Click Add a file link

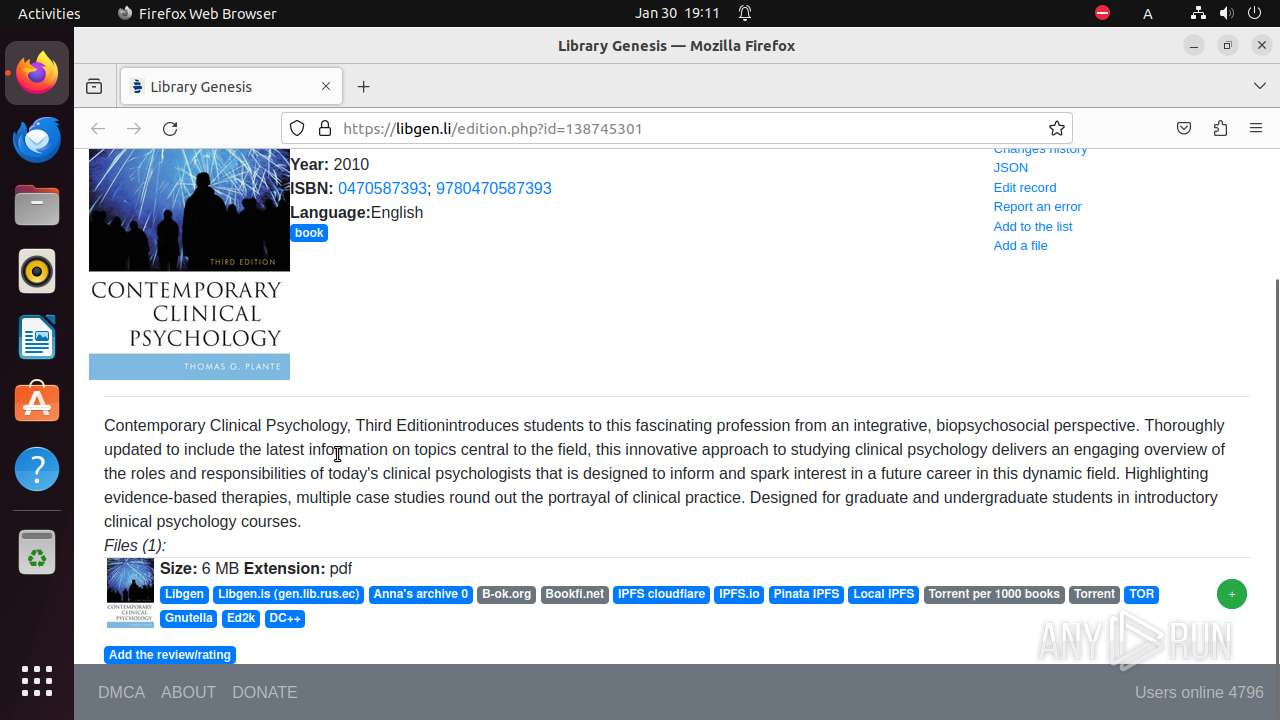(1020, 245)
